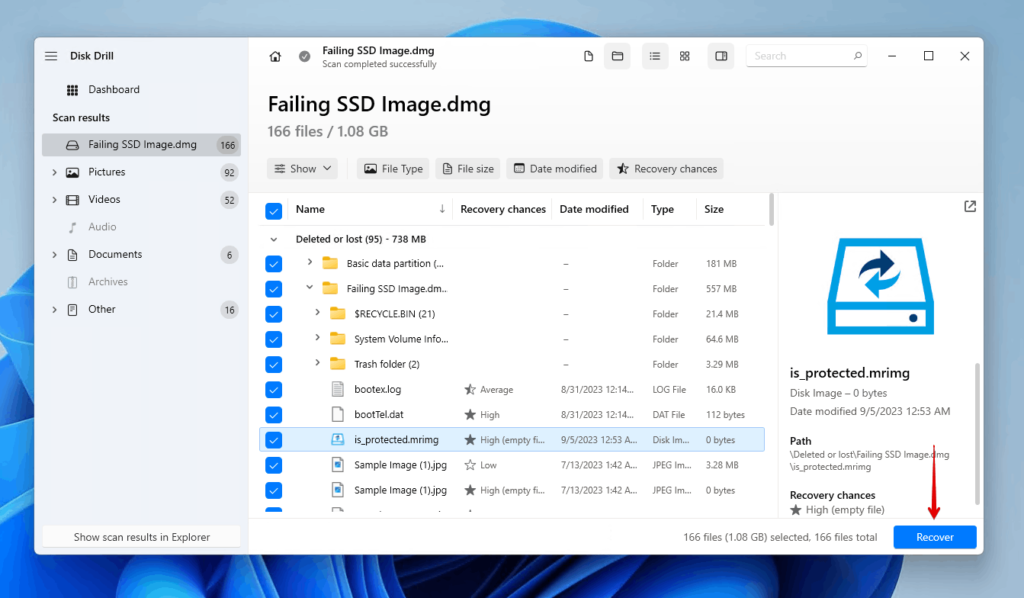This screenshot has height=598, width=1024.
Task: Click the Search input field
Action: (800, 56)
